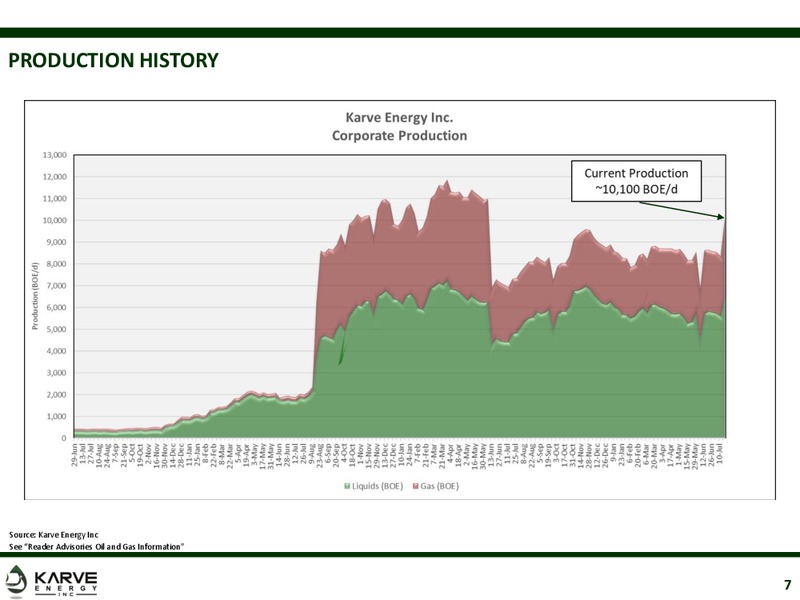Click the 5,000 y-axis label
Screen dimensions: 800x600
[x=56, y=330]
